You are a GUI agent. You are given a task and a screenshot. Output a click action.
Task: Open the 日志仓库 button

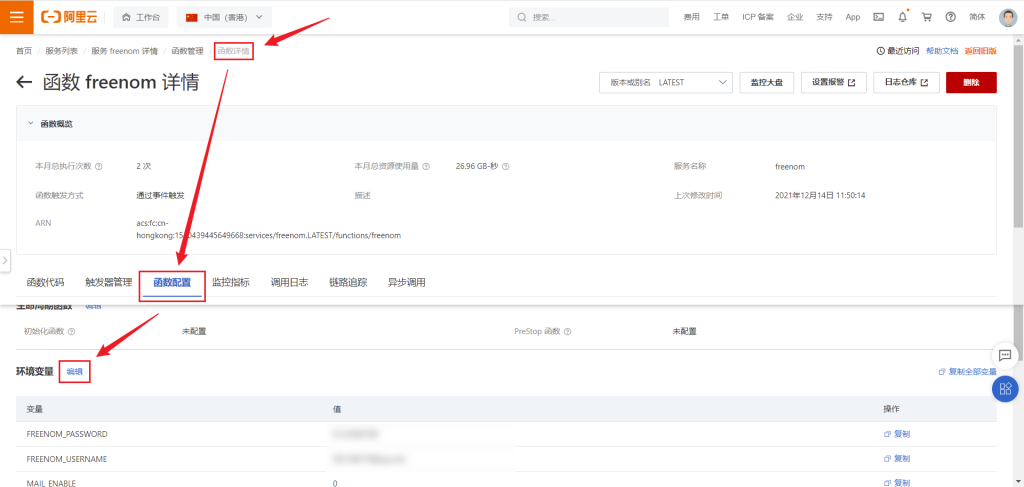click(906, 83)
